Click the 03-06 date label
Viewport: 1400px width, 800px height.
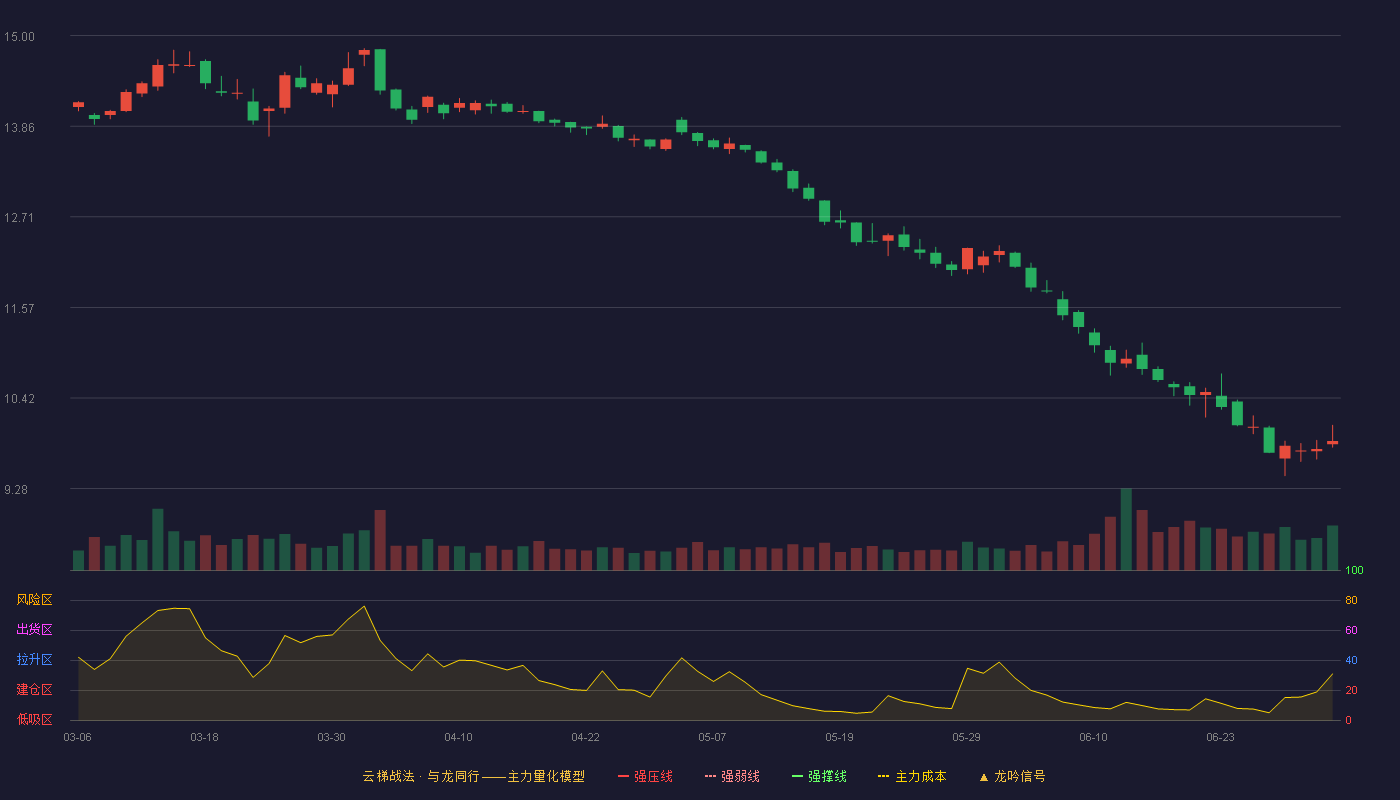pos(77,737)
